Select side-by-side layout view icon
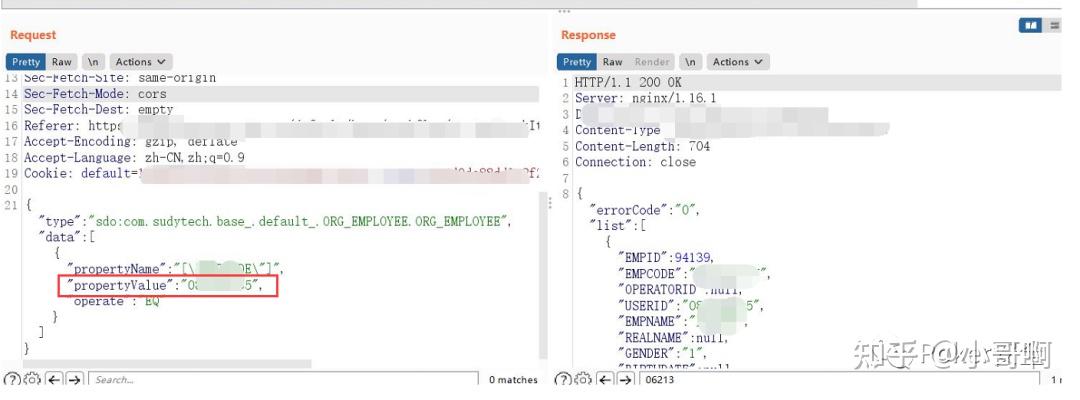This screenshot has width=1080, height=400. coord(1030,26)
